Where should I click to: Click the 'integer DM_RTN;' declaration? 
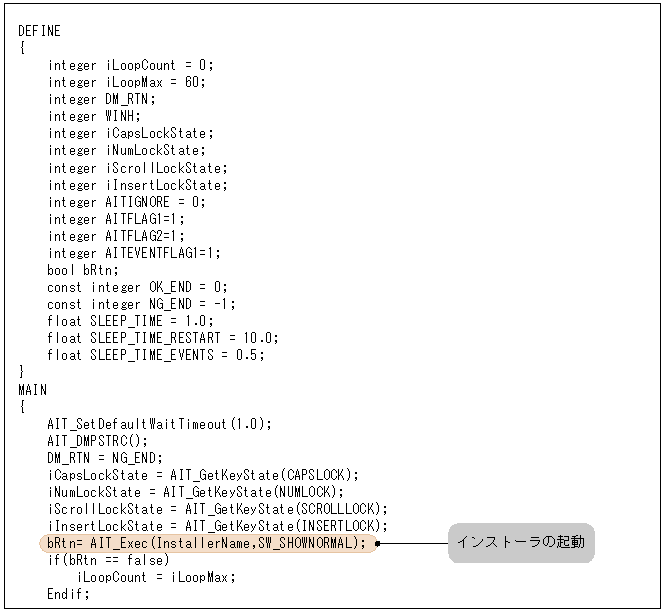tap(102, 99)
